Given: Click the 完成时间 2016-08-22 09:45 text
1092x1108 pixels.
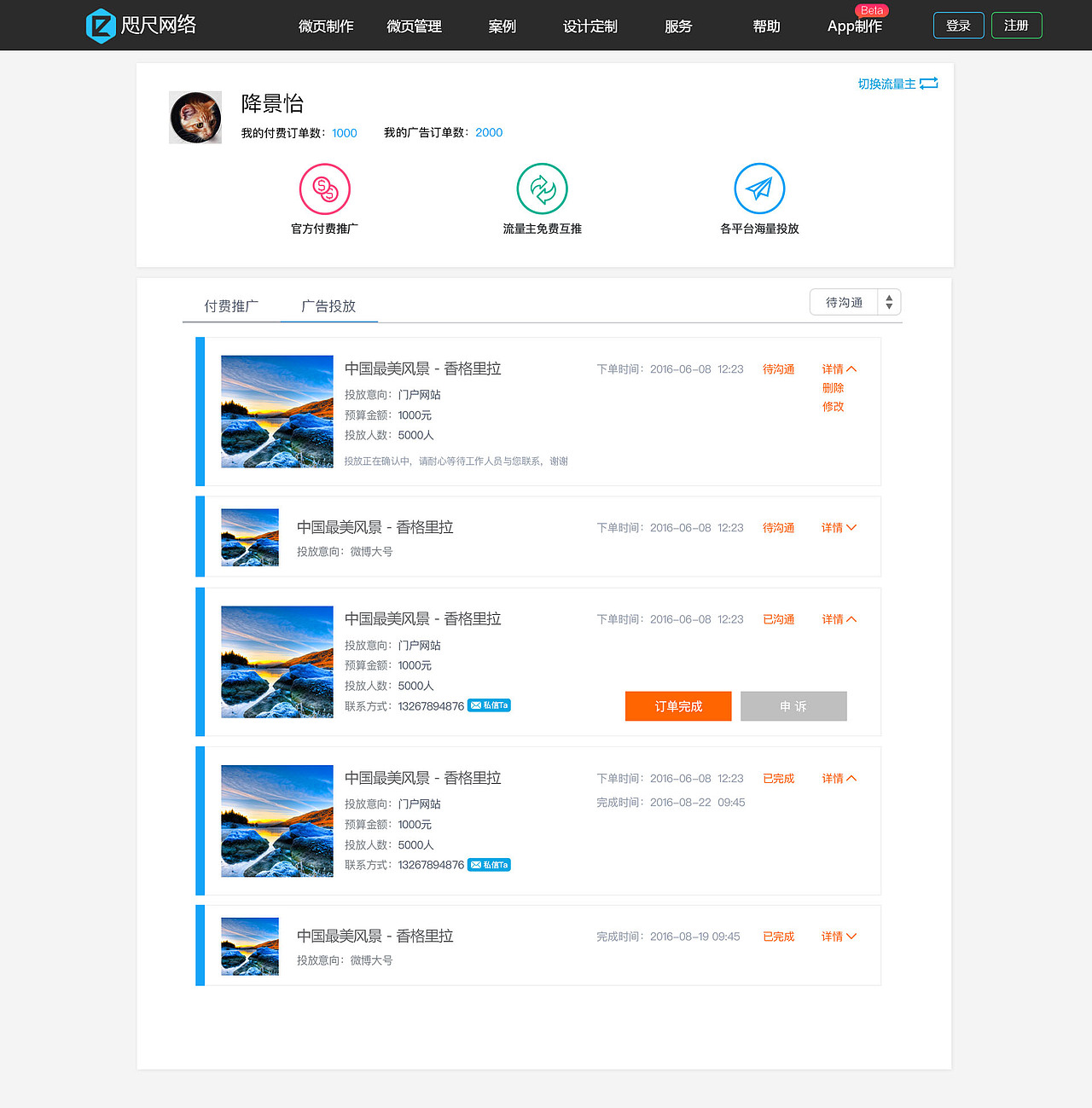Looking at the screenshot, I should pos(671,803).
